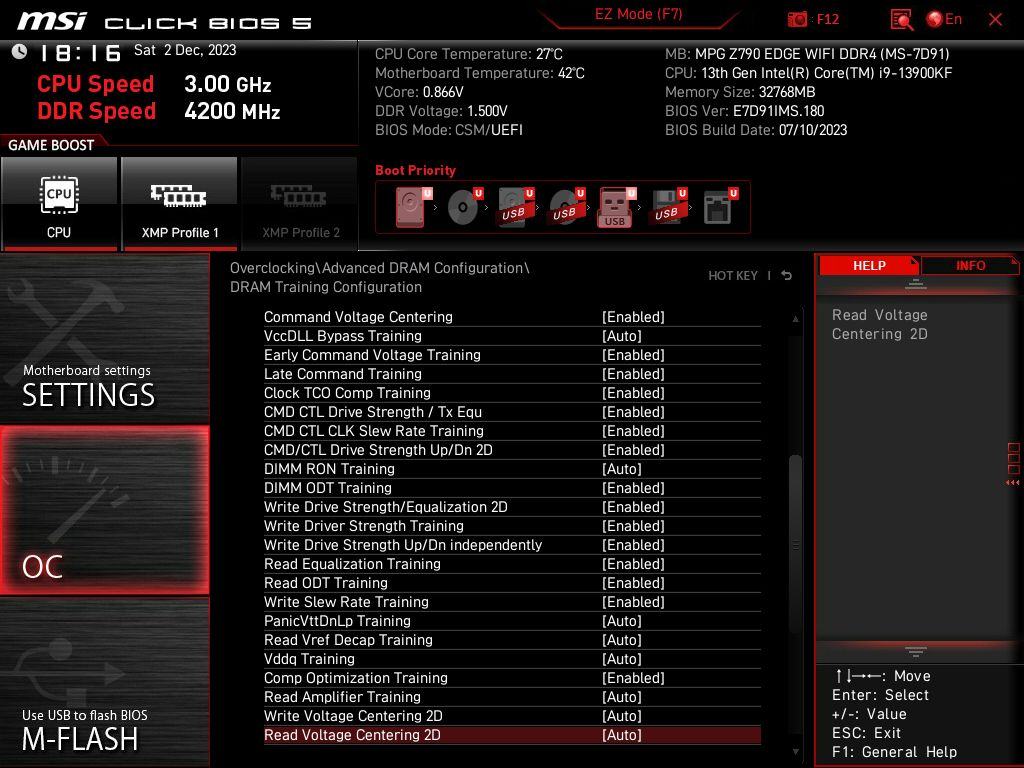Select XMP Profile 2
Image resolution: width=1024 pixels, height=768 pixels.
point(300,203)
